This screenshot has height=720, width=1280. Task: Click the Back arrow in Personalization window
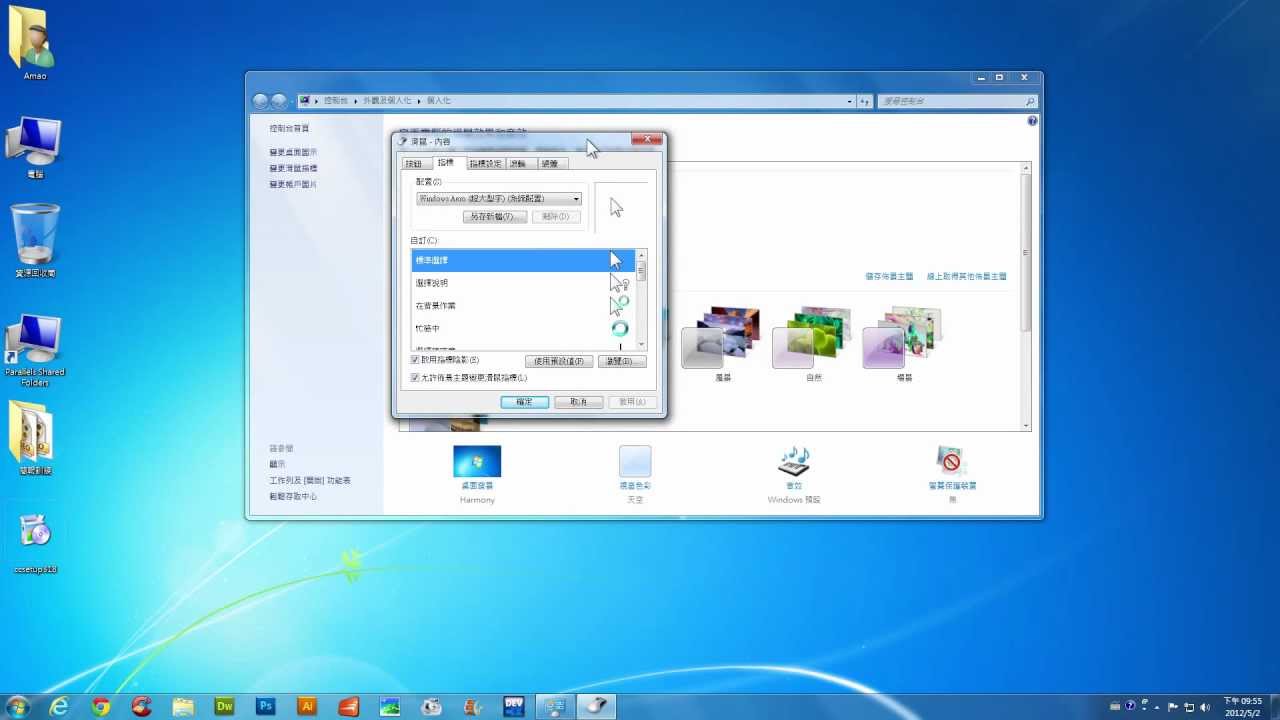[261, 101]
